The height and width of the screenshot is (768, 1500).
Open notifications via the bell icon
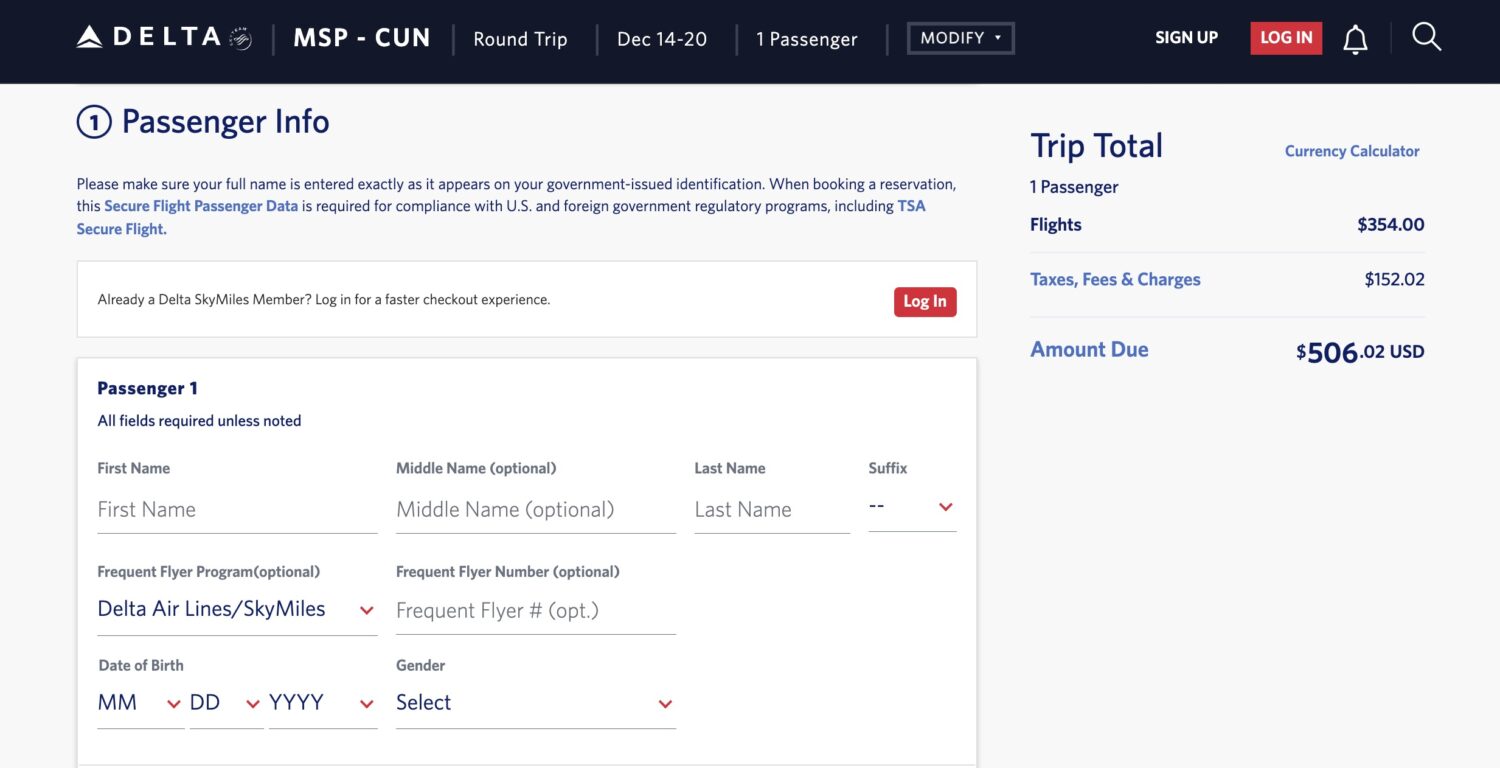pos(1355,37)
